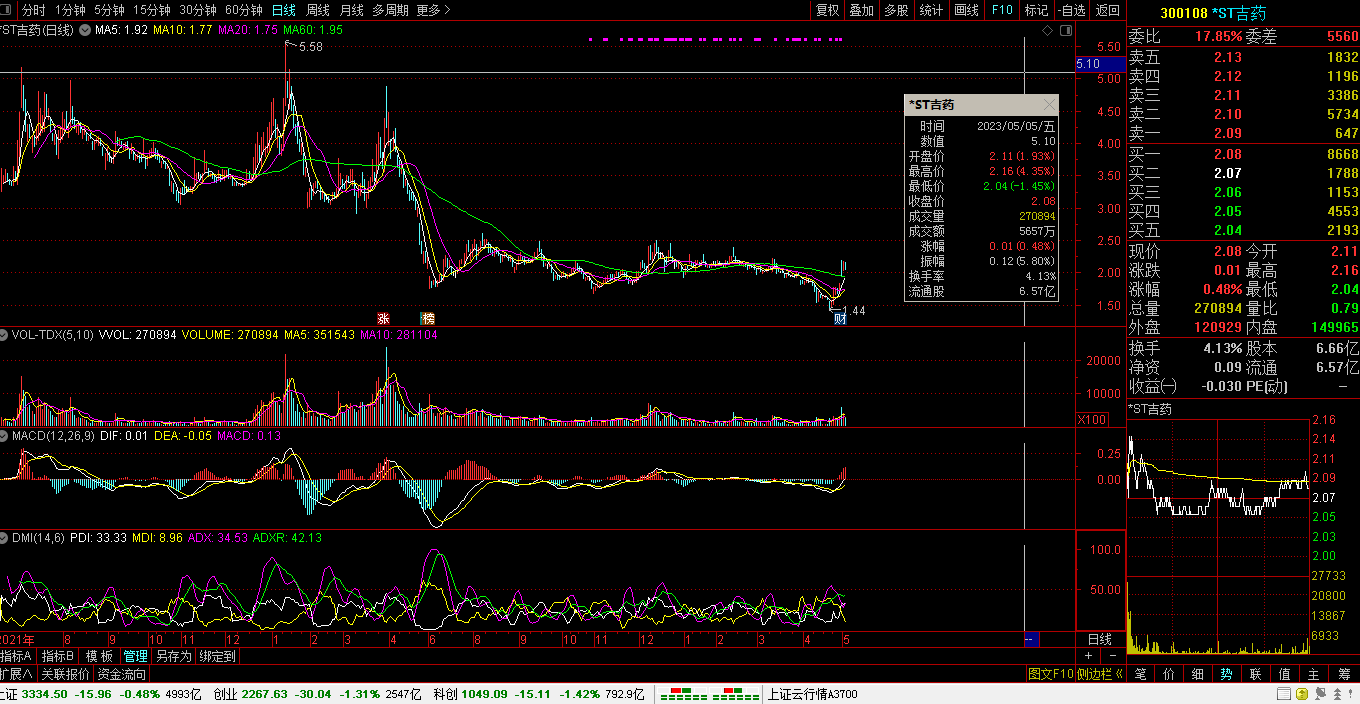The image size is (1360, 704).
Task: Select the 日线 daily period tab
Action: pos(284,10)
